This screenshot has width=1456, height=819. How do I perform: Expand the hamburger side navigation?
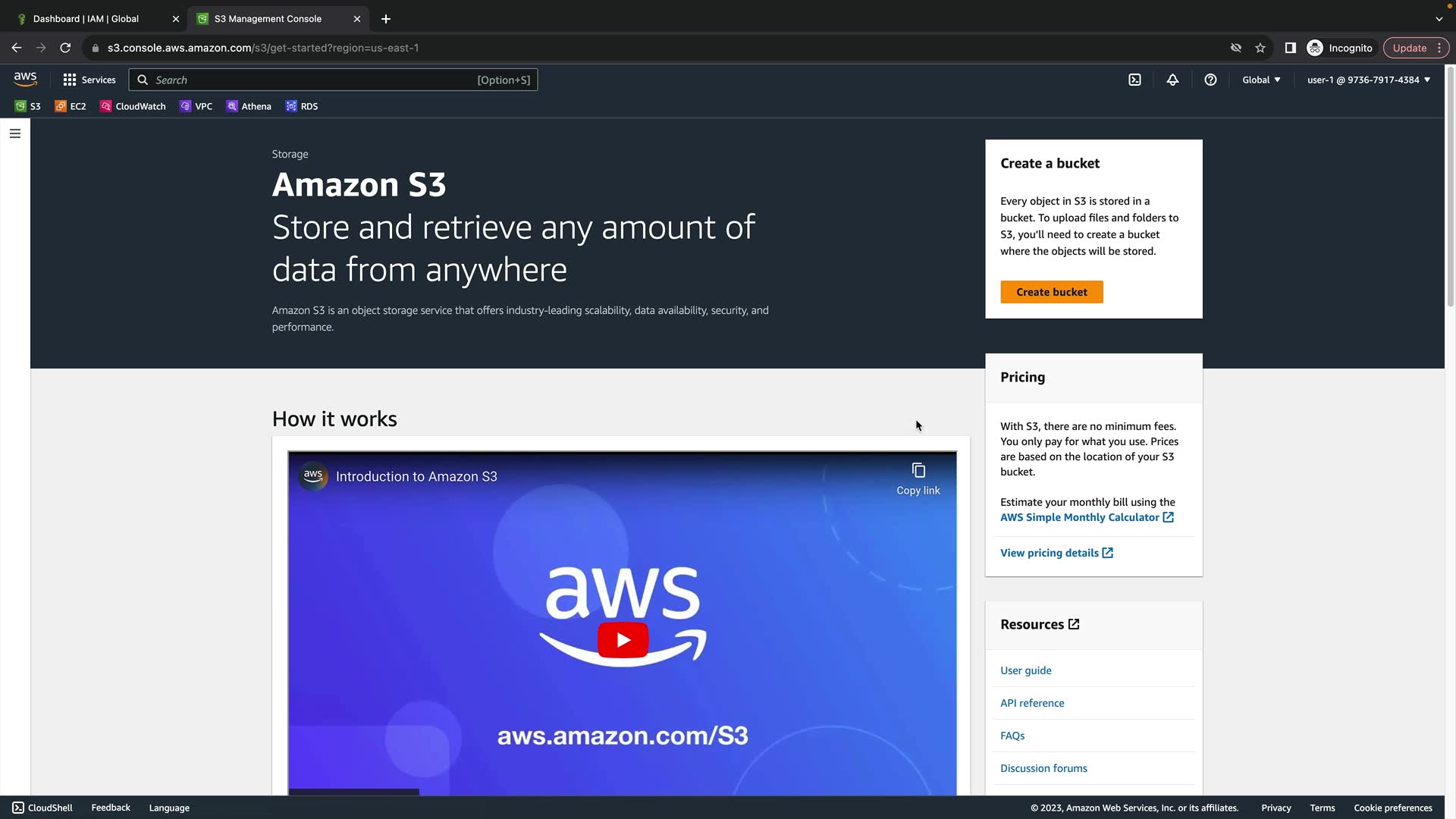[15, 133]
